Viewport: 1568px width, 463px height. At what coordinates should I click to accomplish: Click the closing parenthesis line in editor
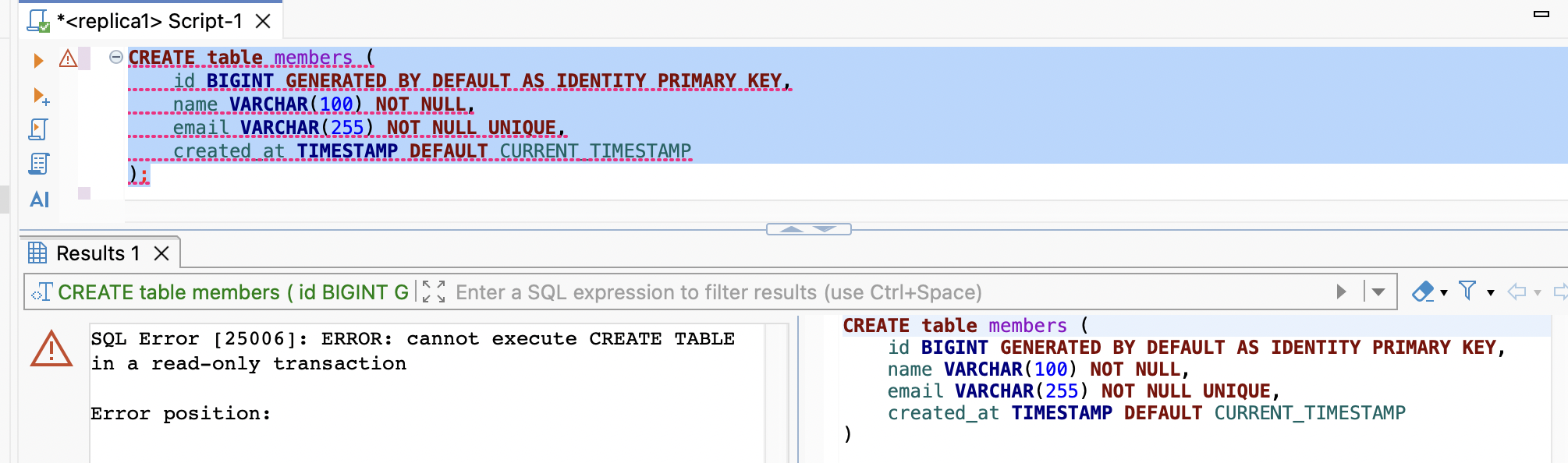coord(138,174)
